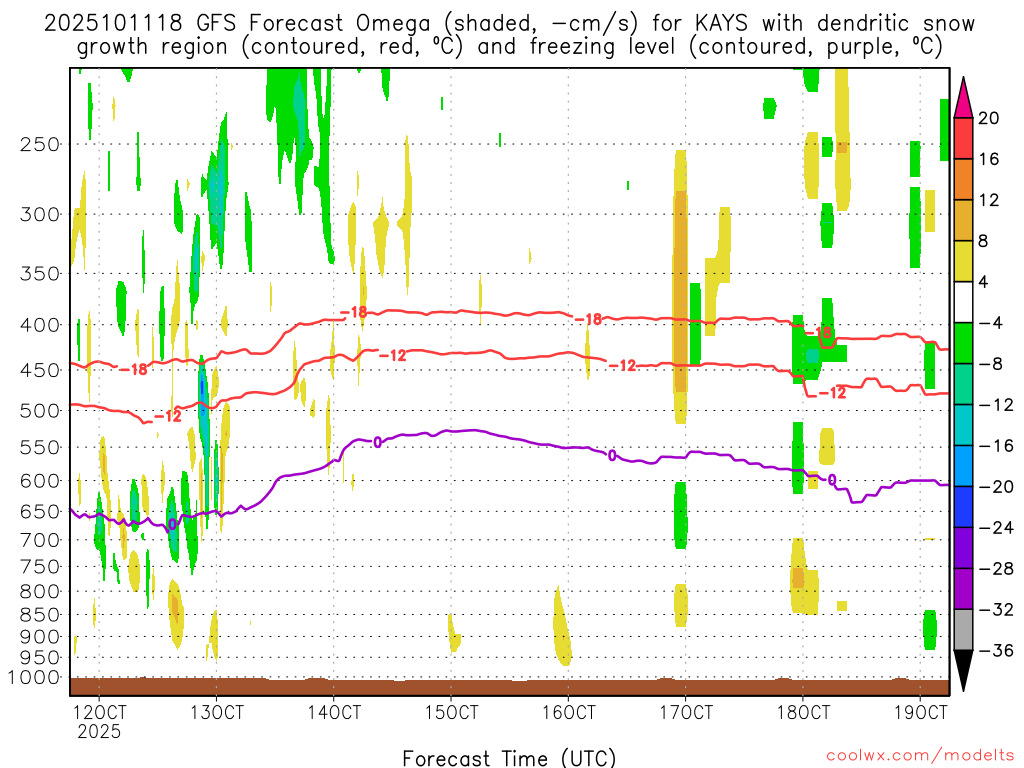Image resolution: width=1024 pixels, height=768 pixels.
Task: Click the 900 pressure level label
Action: 40,637
